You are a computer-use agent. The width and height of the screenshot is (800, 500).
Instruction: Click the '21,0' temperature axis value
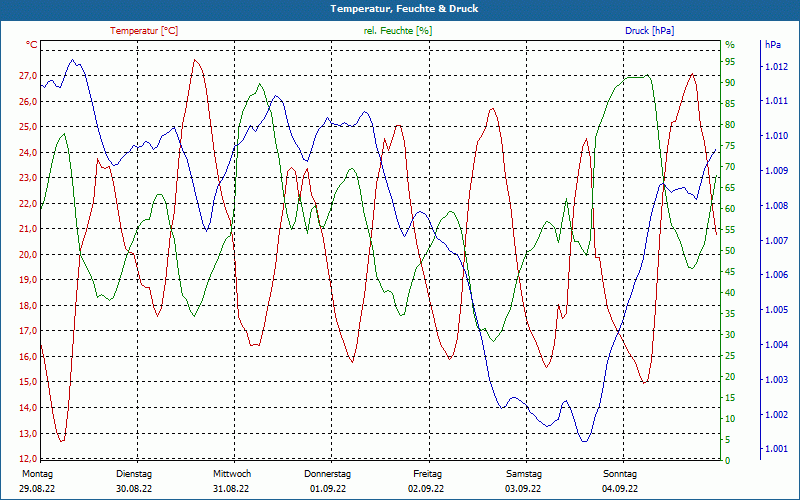click(28, 229)
